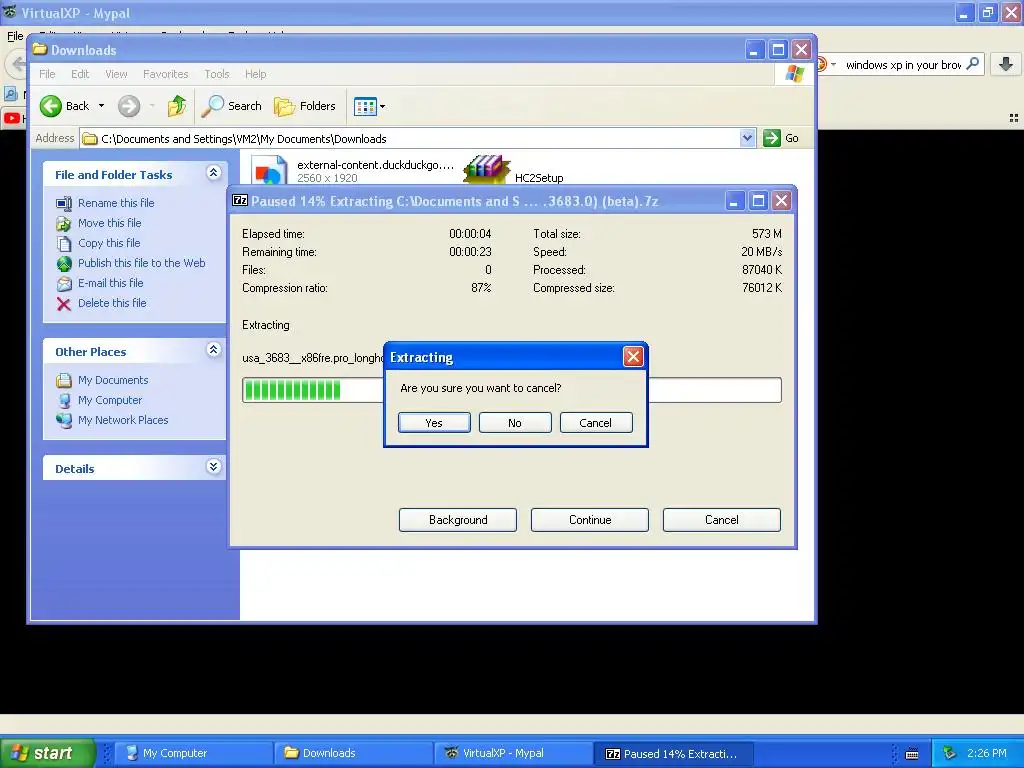
Task: Click the Start button
Action: click(48, 753)
